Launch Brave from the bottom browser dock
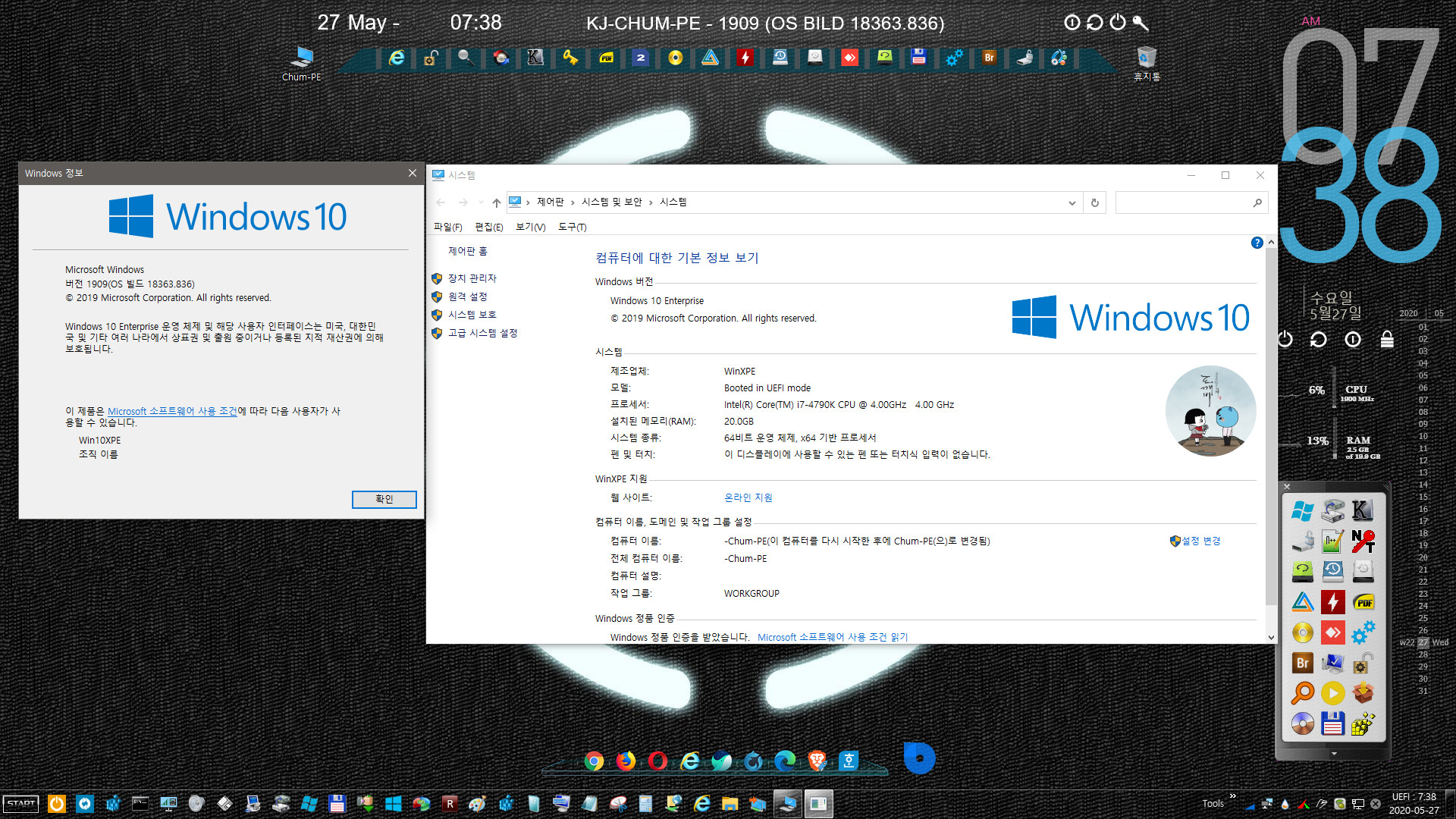The height and width of the screenshot is (819, 1456). tap(817, 761)
